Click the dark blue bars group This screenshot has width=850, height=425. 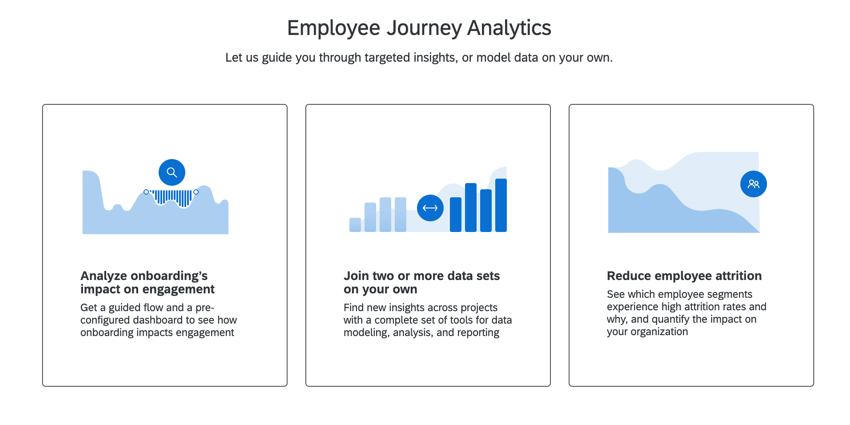(x=478, y=206)
